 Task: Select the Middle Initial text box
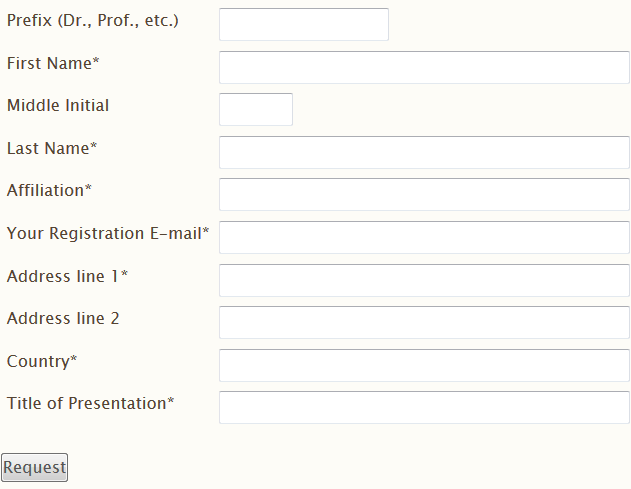point(256,109)
